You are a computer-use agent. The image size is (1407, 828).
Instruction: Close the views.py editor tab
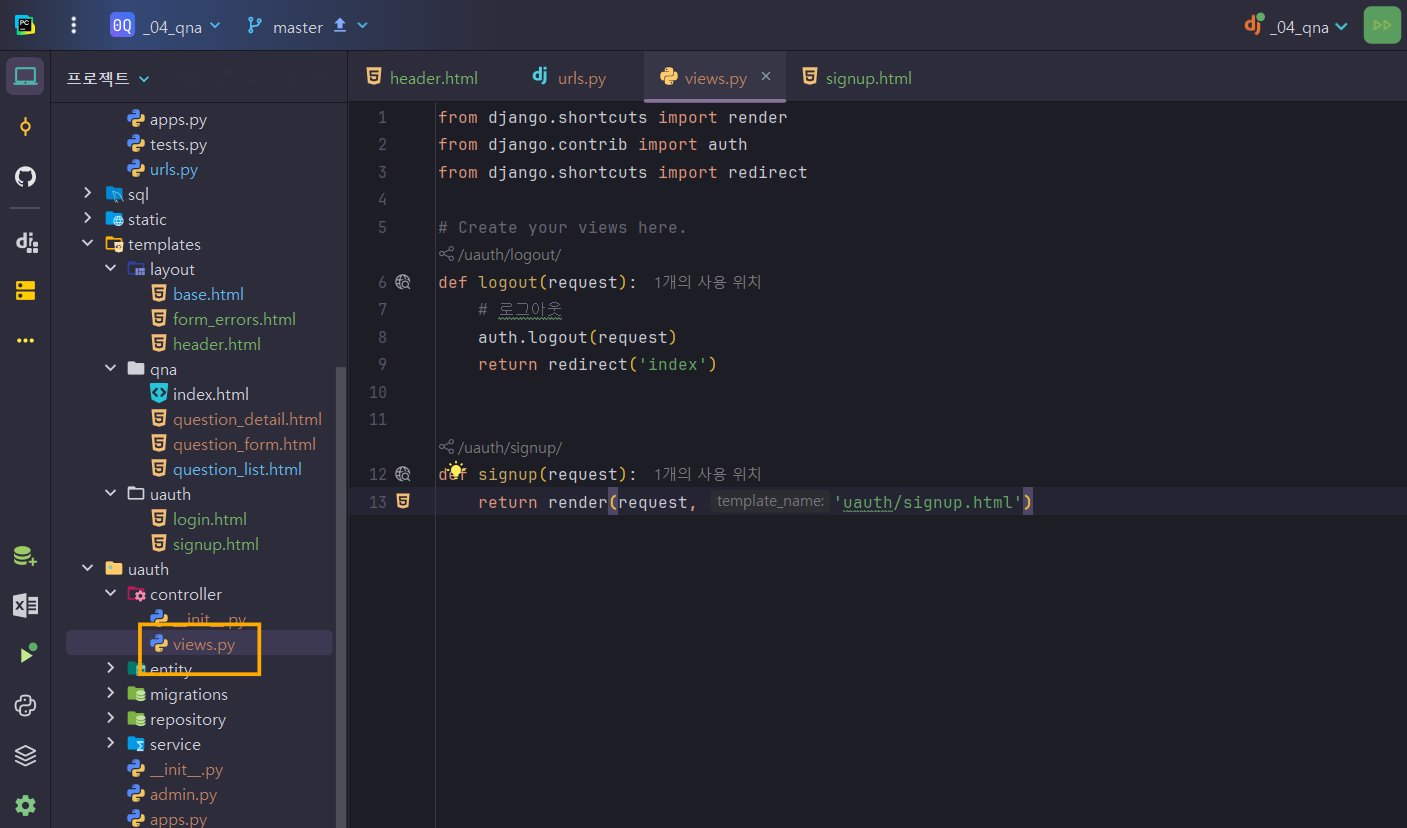[x=766, y=76]
